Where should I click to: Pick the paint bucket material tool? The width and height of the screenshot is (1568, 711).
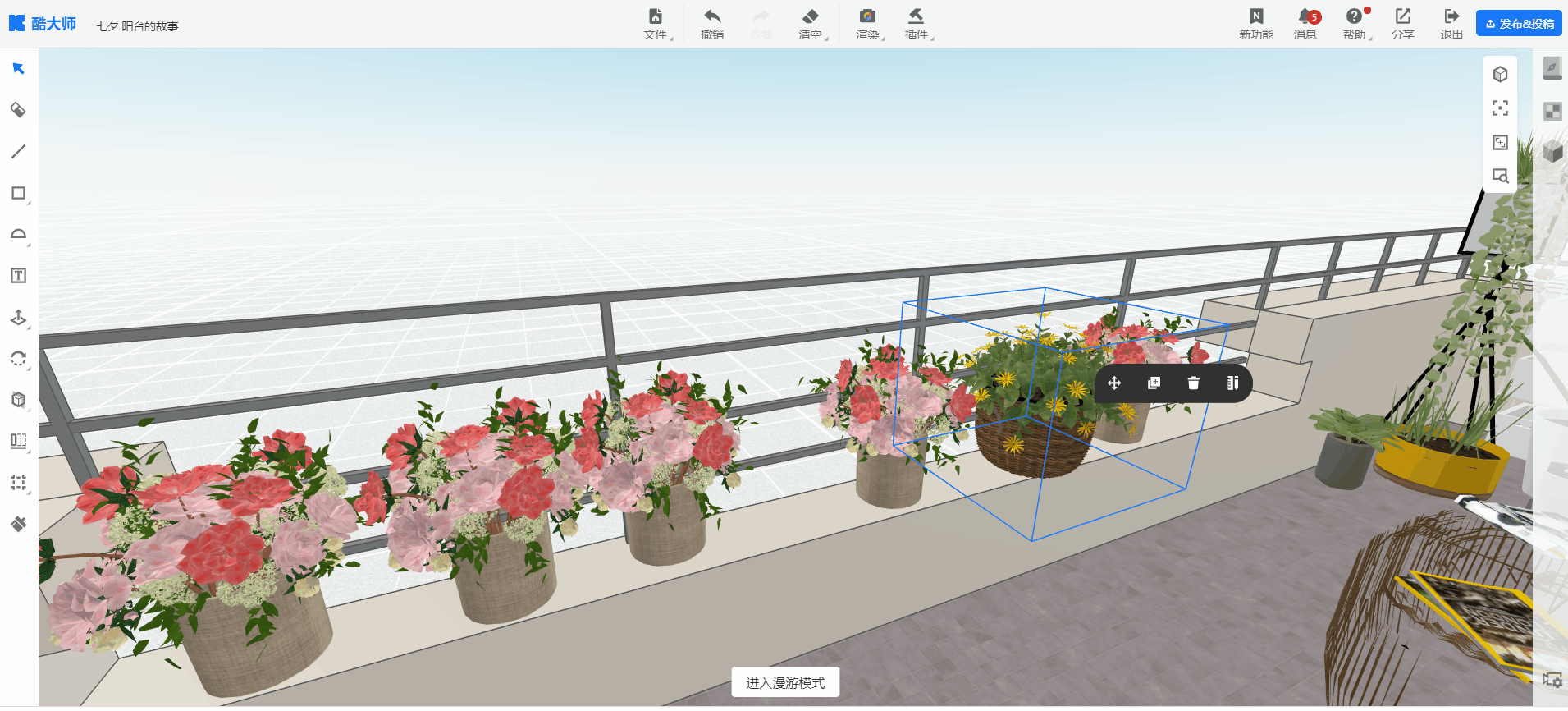pos(18,110)
